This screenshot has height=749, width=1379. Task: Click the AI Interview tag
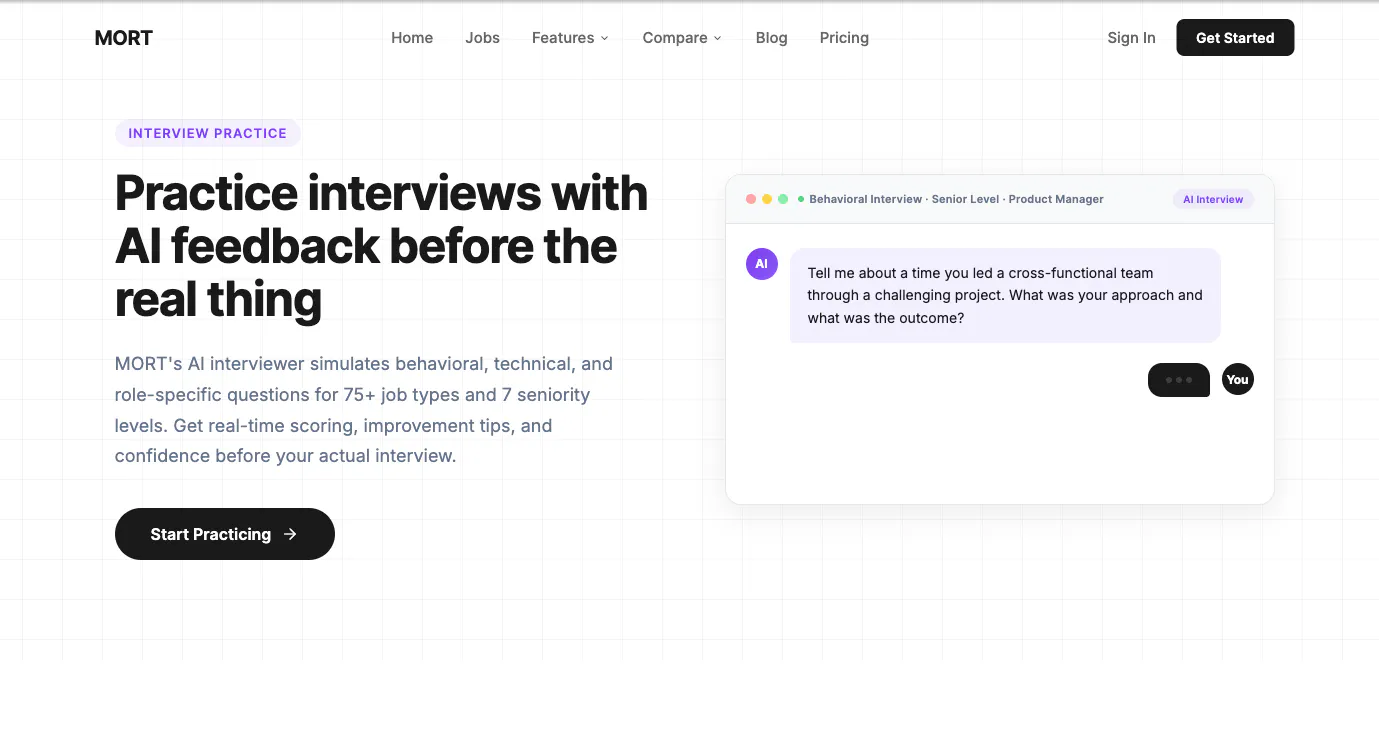(1213, 199)
